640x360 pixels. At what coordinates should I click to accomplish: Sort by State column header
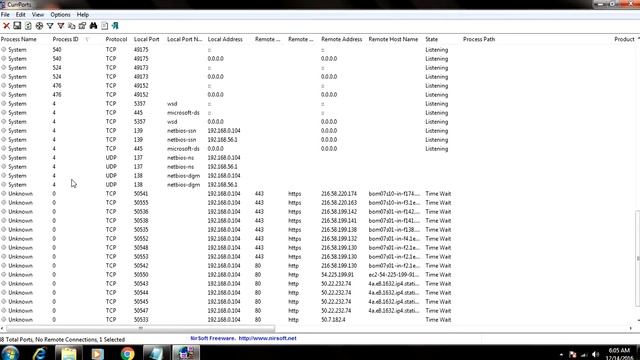click(431, 39)
